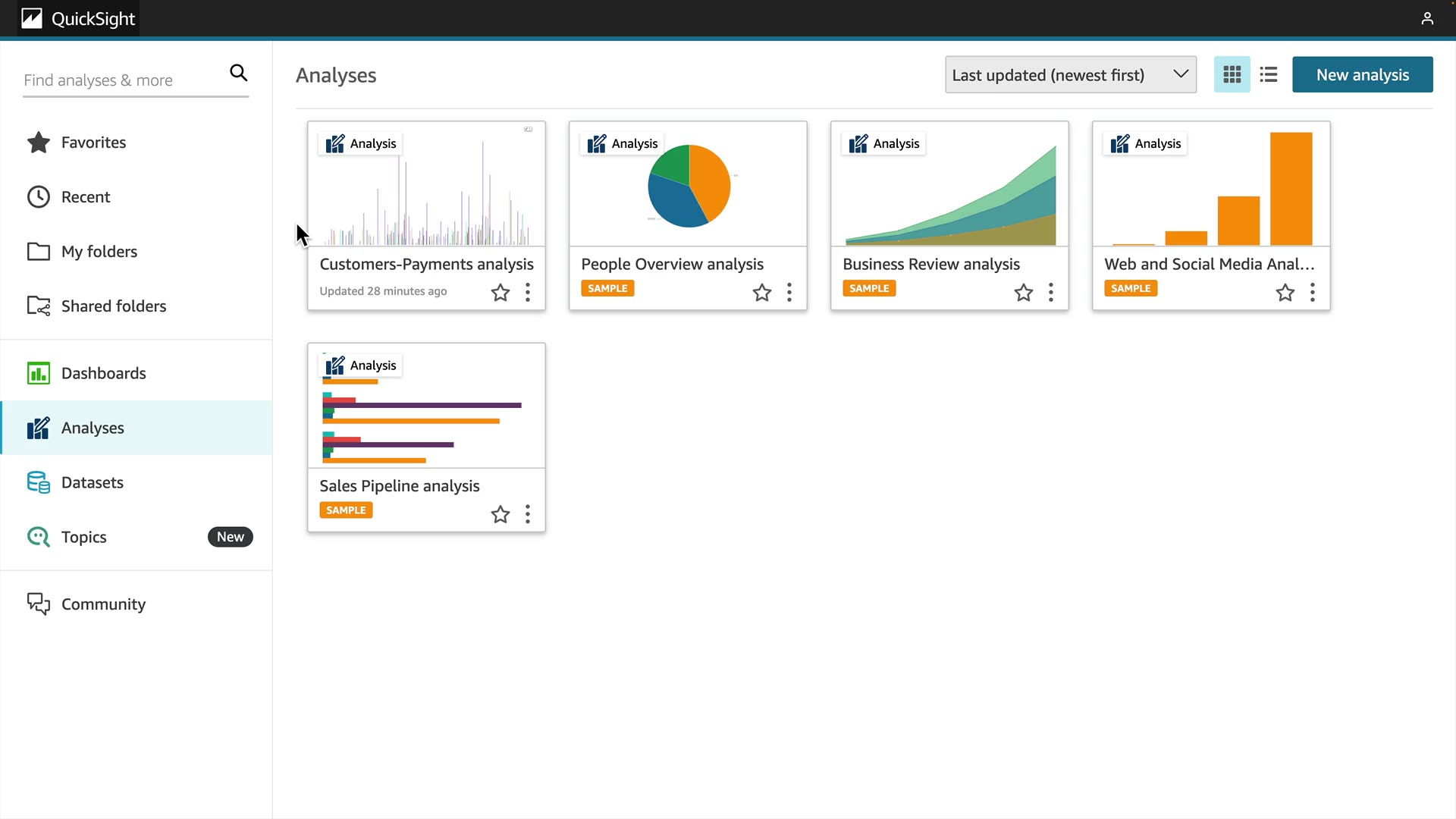Switch to grid view layout
1456x819 pixels.
(1232, 74)
